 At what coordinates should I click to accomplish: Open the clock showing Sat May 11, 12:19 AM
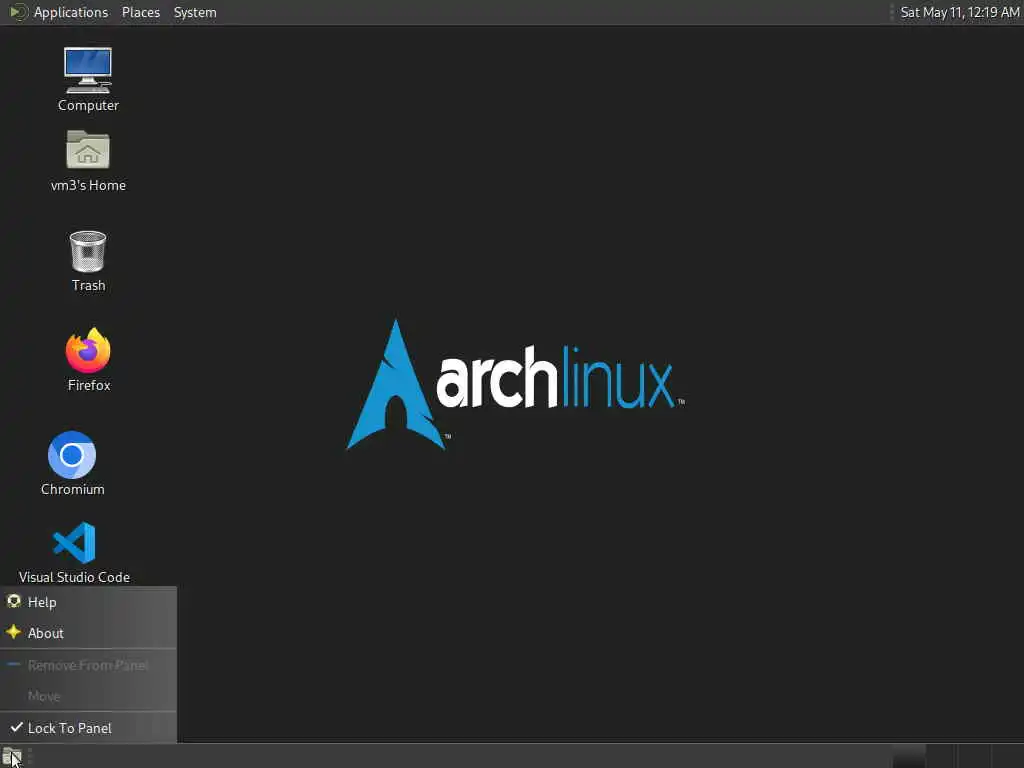pyautogui.click(x=959, y=12)
